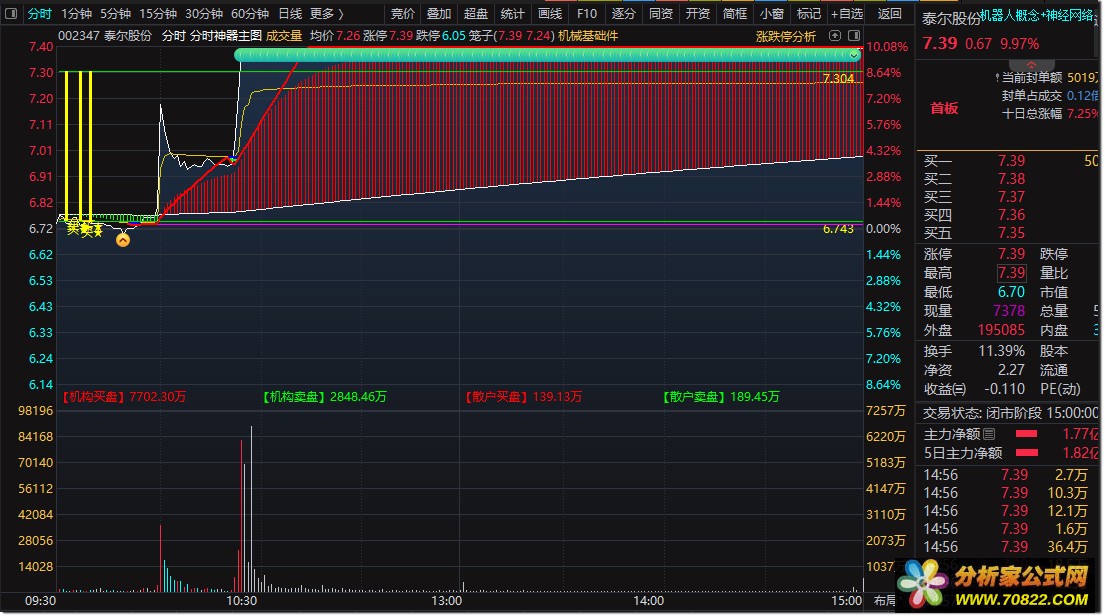This screenshot has height=616, width=1105.
Task: Click the 5日主力净额 red bar
Action: click(1026, 452)
